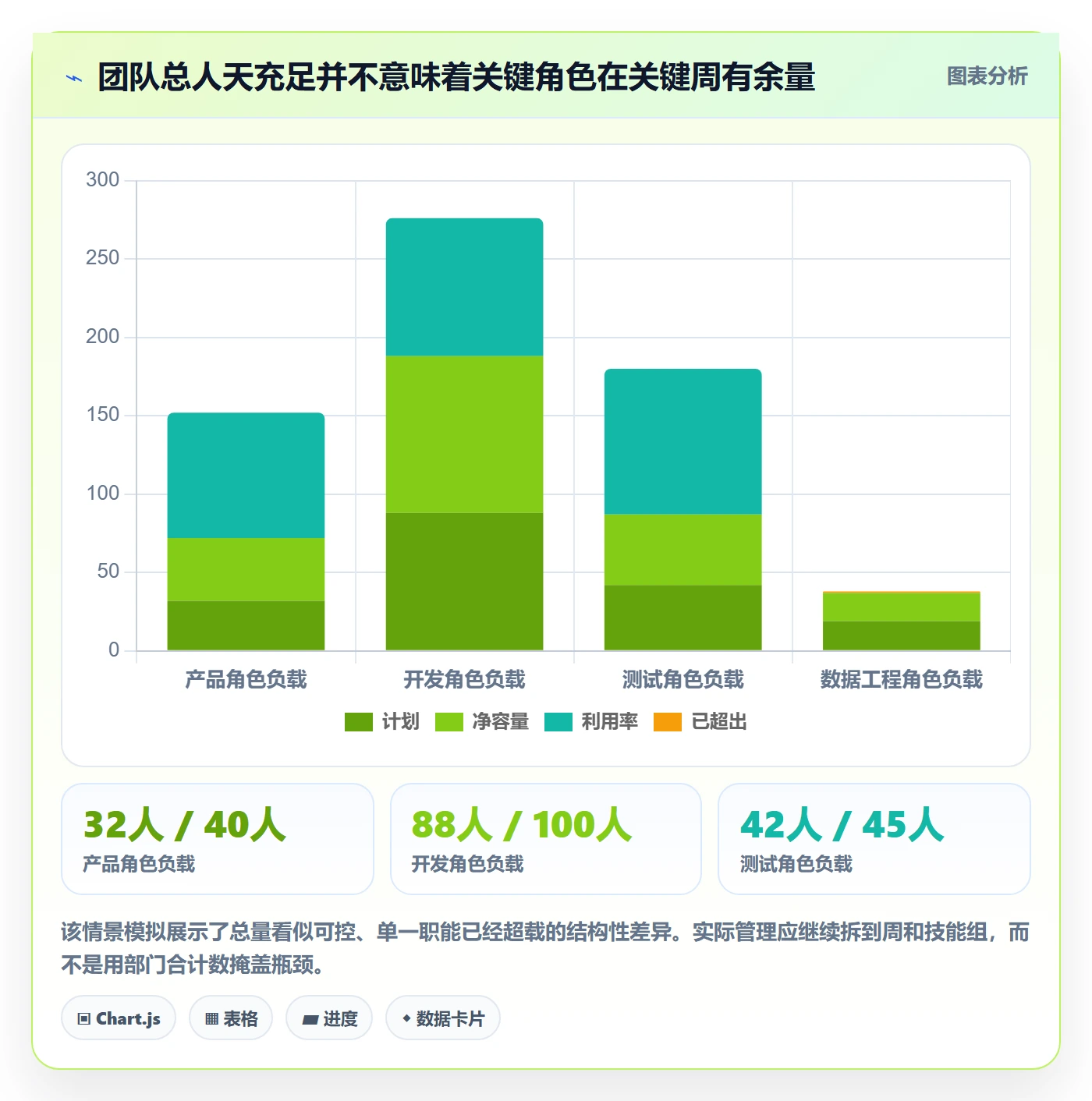The width and height of the screenshot is (1092, 1101).
Task: Click the orange 已超出 legend swatch
Action: pyautogui.click(x=668, y=722)
